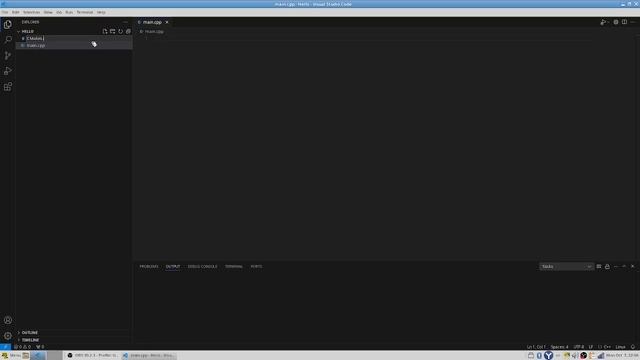
Task: Open the PORTS panel tab
Action: (x=256, y=267)
